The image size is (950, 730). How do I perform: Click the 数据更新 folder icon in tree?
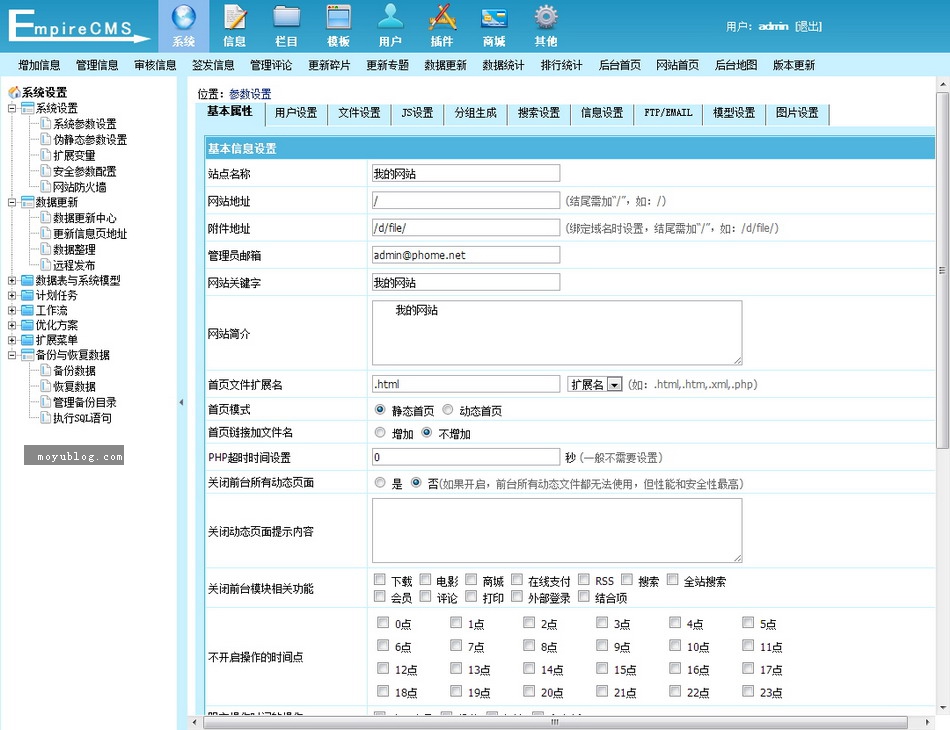click(x=27, y=202)
